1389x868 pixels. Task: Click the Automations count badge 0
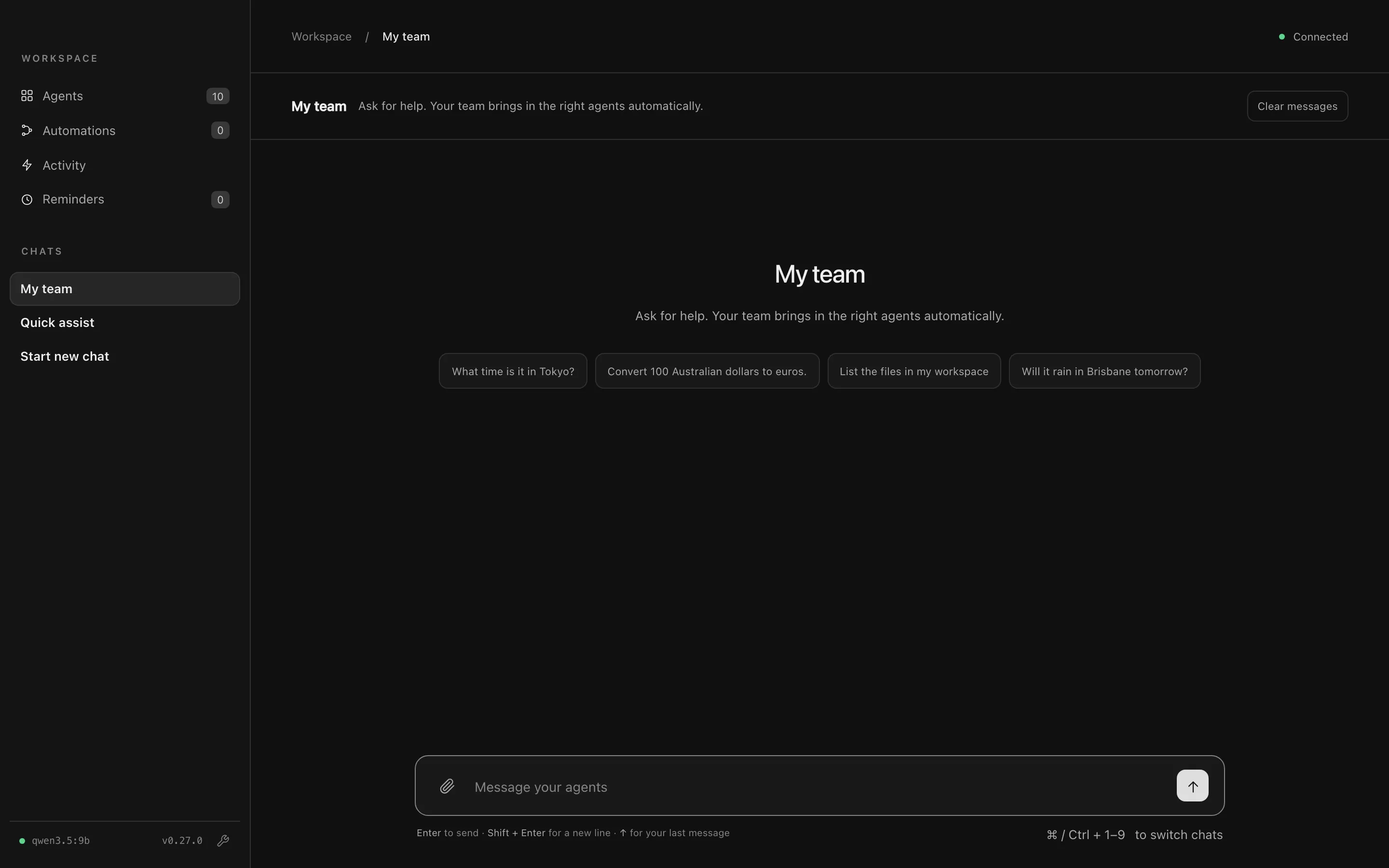pos(220,130)
